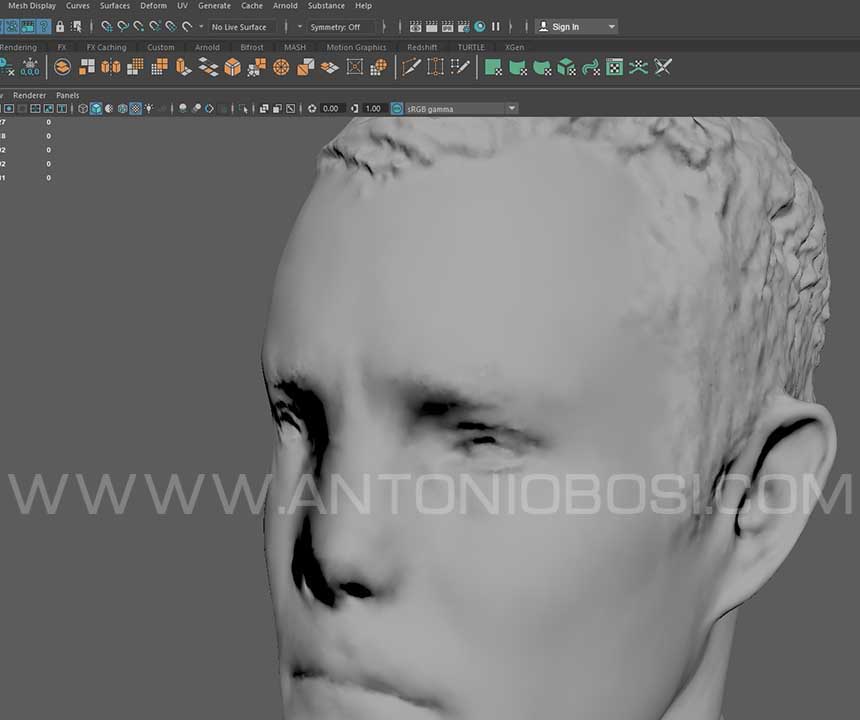
Task: Switch to TURTLE shelf tab
Action: pyautogui.click(x=471, y=47)
